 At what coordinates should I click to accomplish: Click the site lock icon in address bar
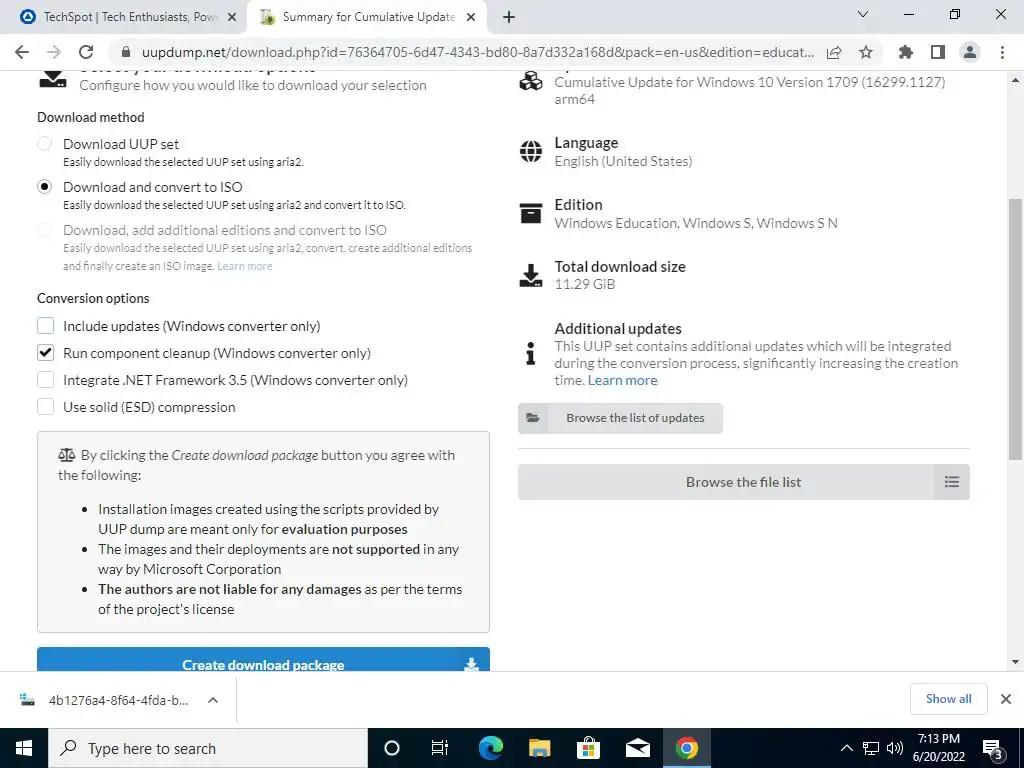(126, 52)
